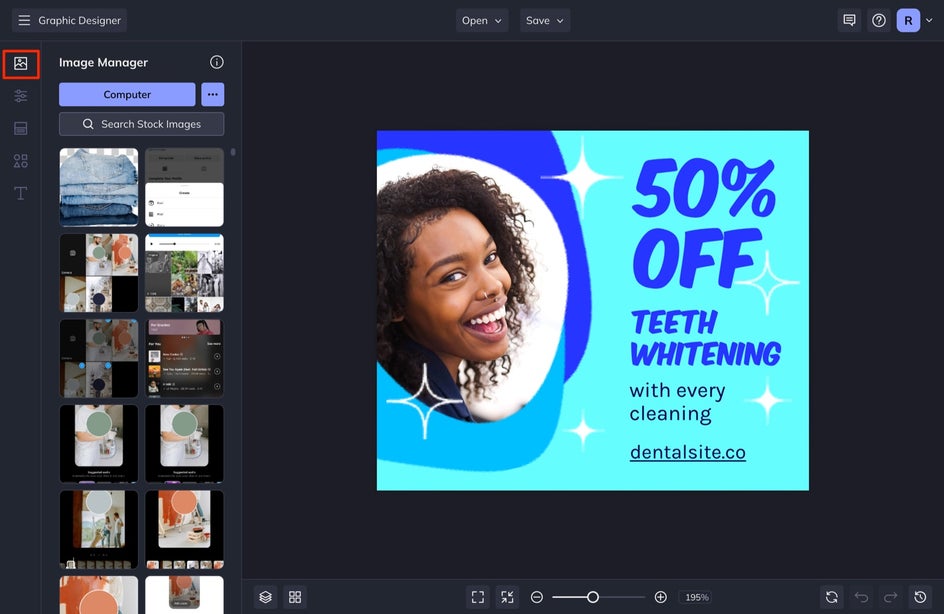Image resolution: width=944 pixels, height=614 pixels.
Task: Click the dentalsite.co link text
Action: point(688,452)
